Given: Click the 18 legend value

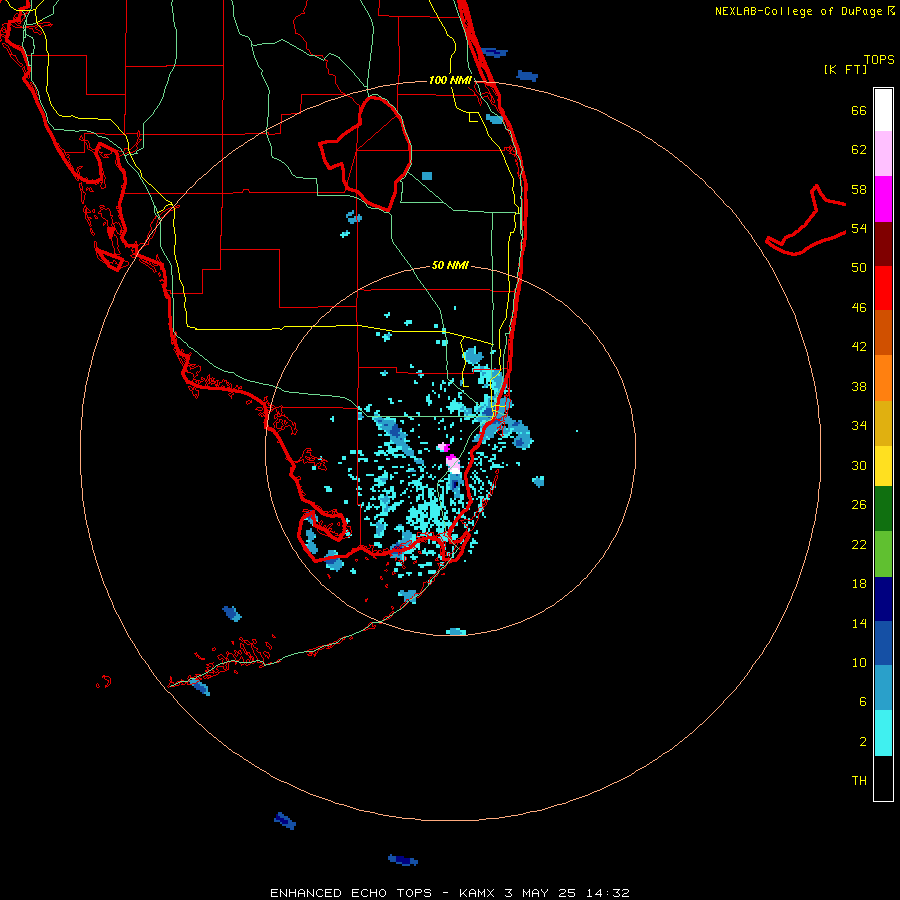Looking at the screenshot, I should 859,584.
